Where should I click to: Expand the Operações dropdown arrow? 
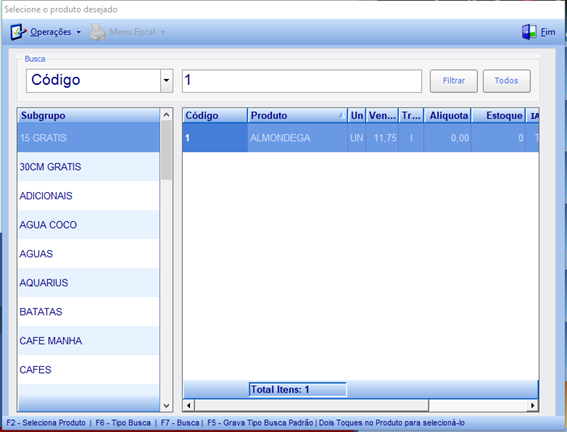tap(78, 32)
